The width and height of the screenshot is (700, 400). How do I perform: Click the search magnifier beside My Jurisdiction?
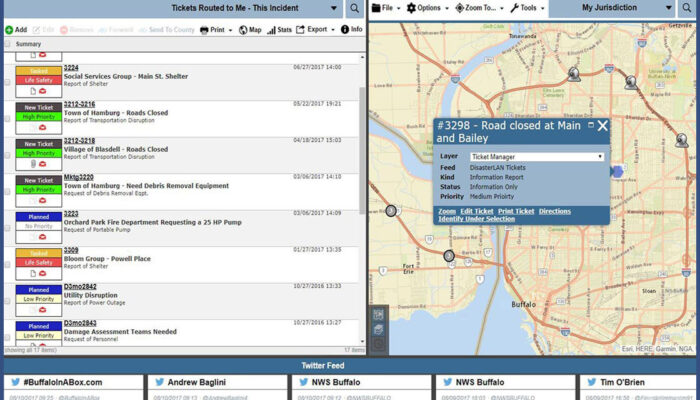[687, 8]
